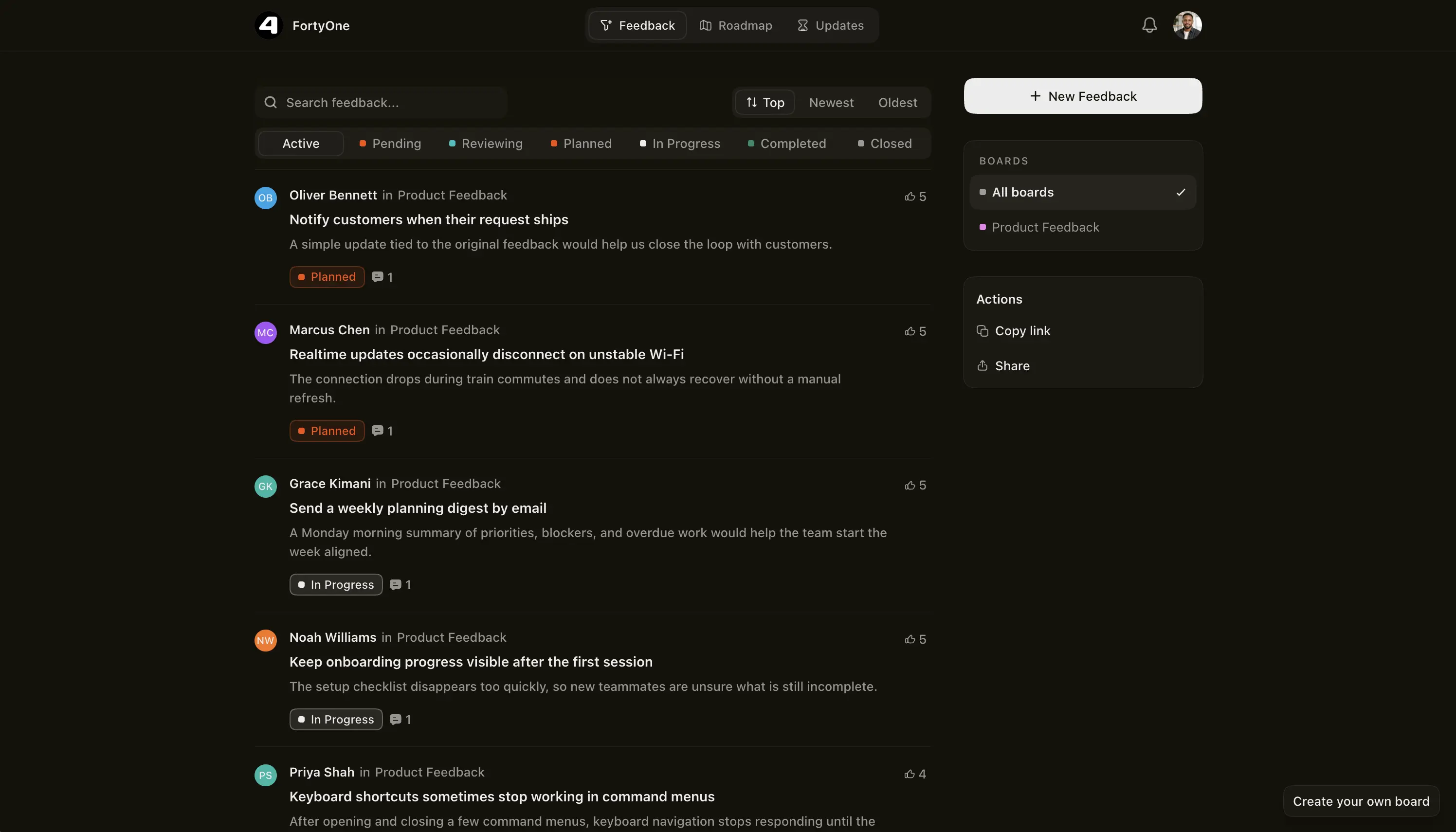Create a New Feedback post
This screenshot has height=832, width=1456.
1083,96
